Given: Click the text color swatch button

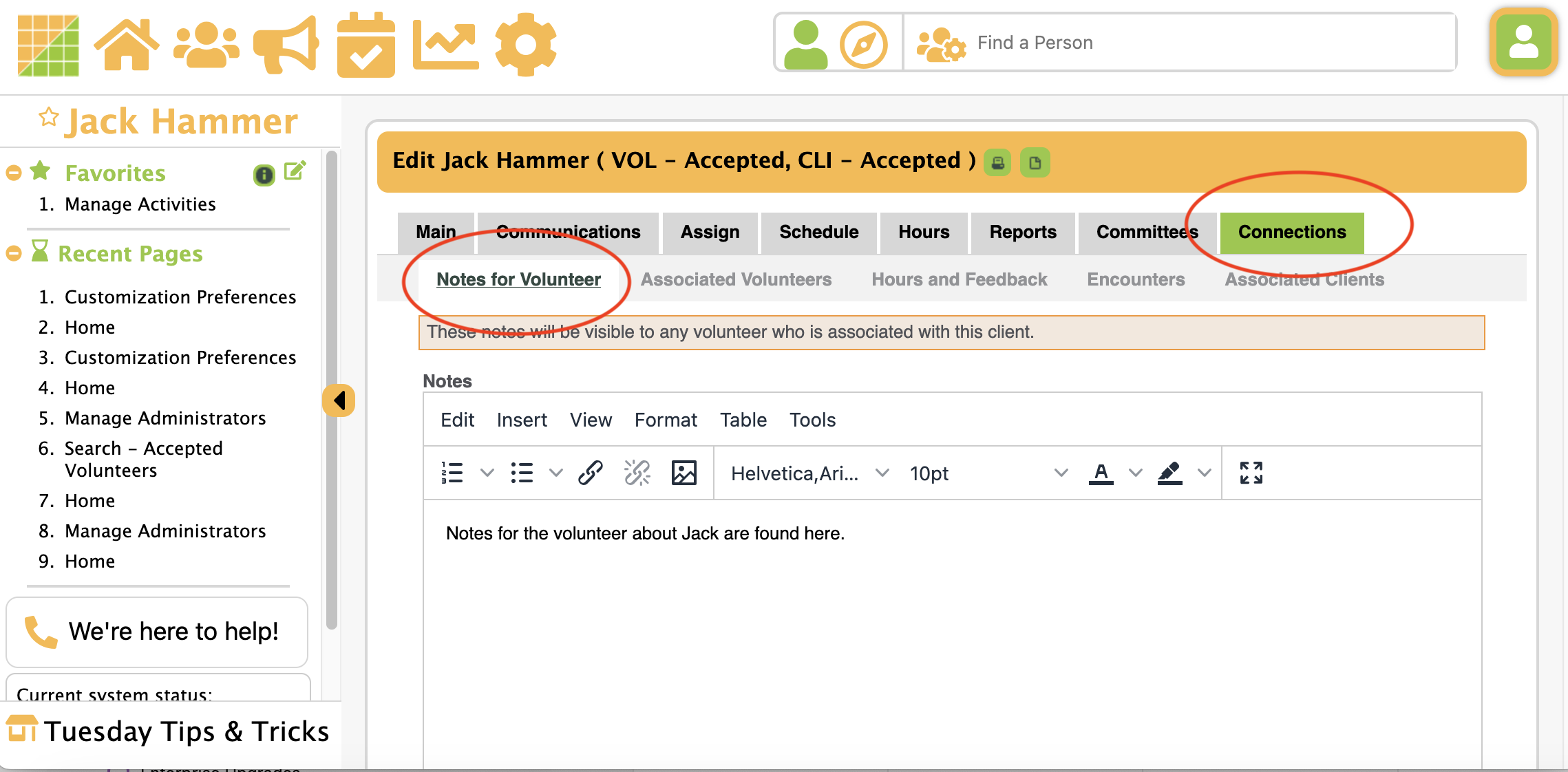Looking at the screenshot, I should pyautogui.click(x=1101, y=473).
